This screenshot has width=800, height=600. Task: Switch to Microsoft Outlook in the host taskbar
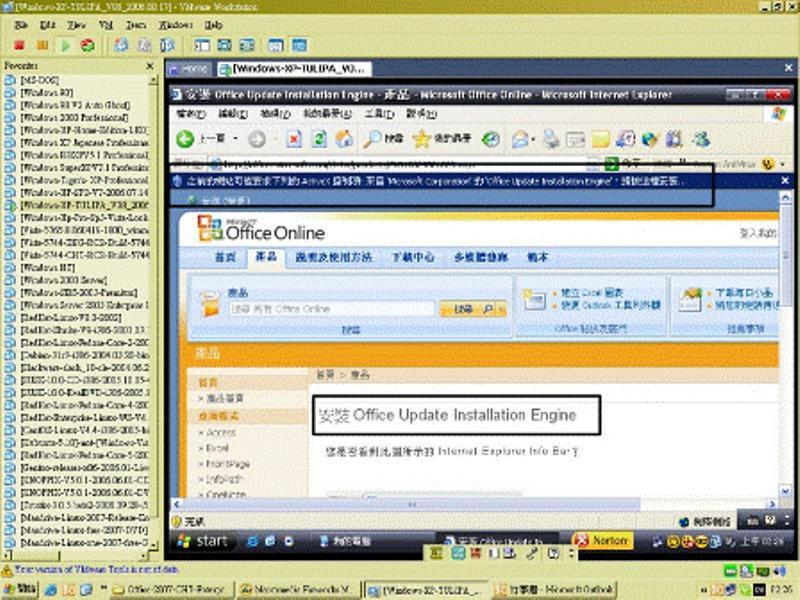(x=555, y=590)
